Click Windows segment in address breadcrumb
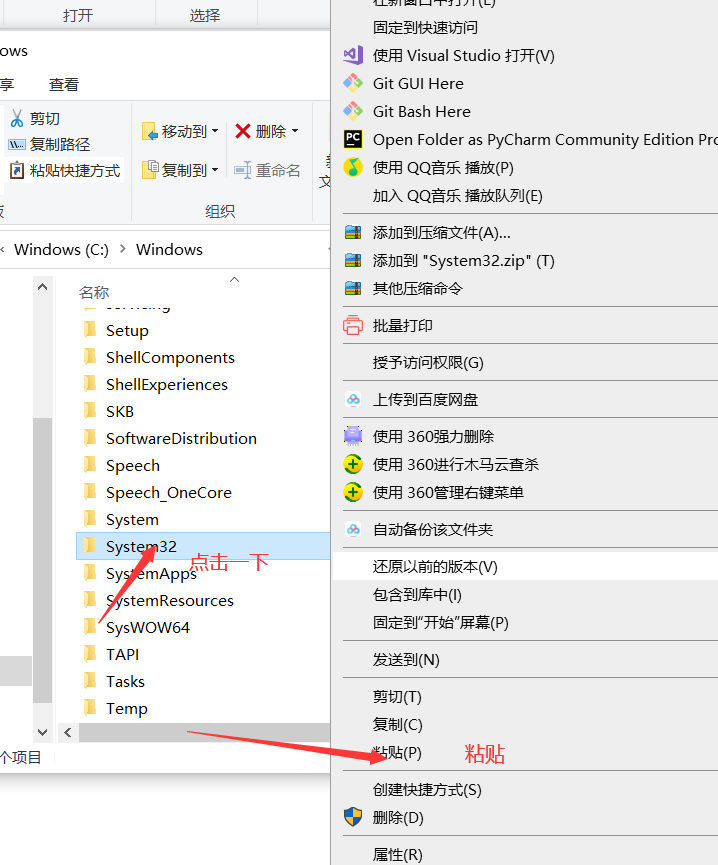 (169, 249)
